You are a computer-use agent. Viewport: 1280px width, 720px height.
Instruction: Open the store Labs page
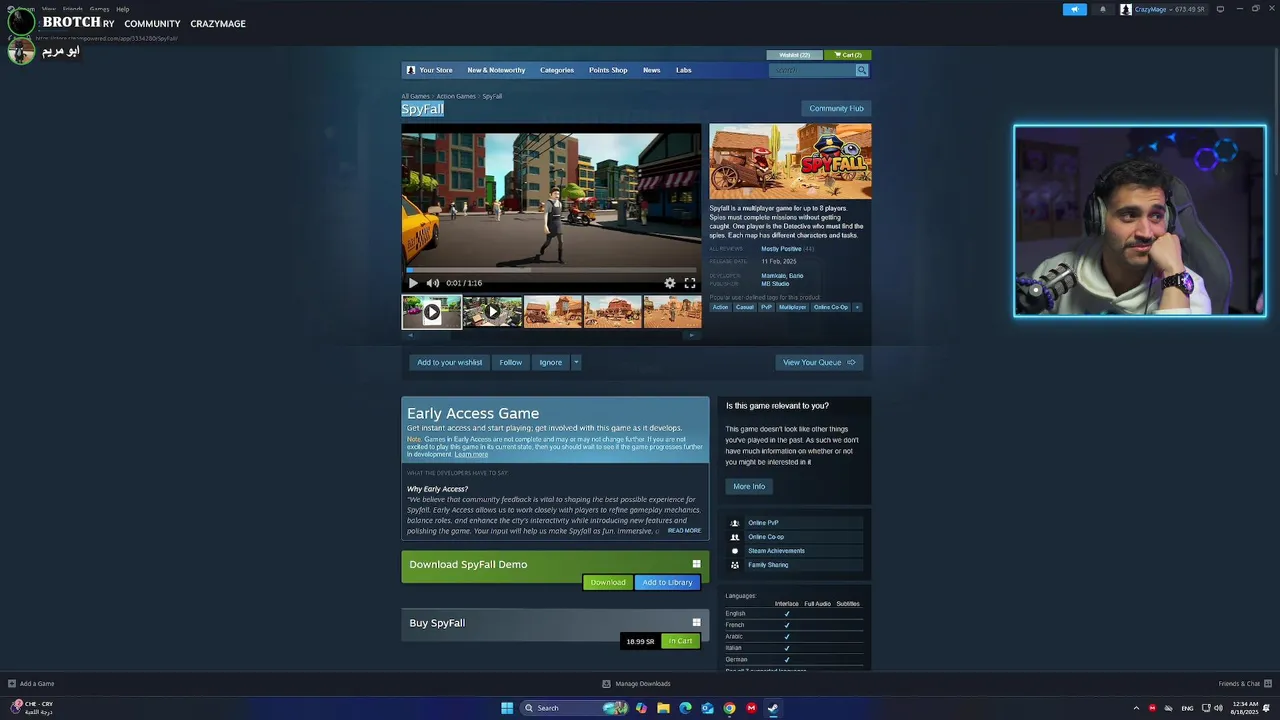pyautogui.click(x=683, y=70)
